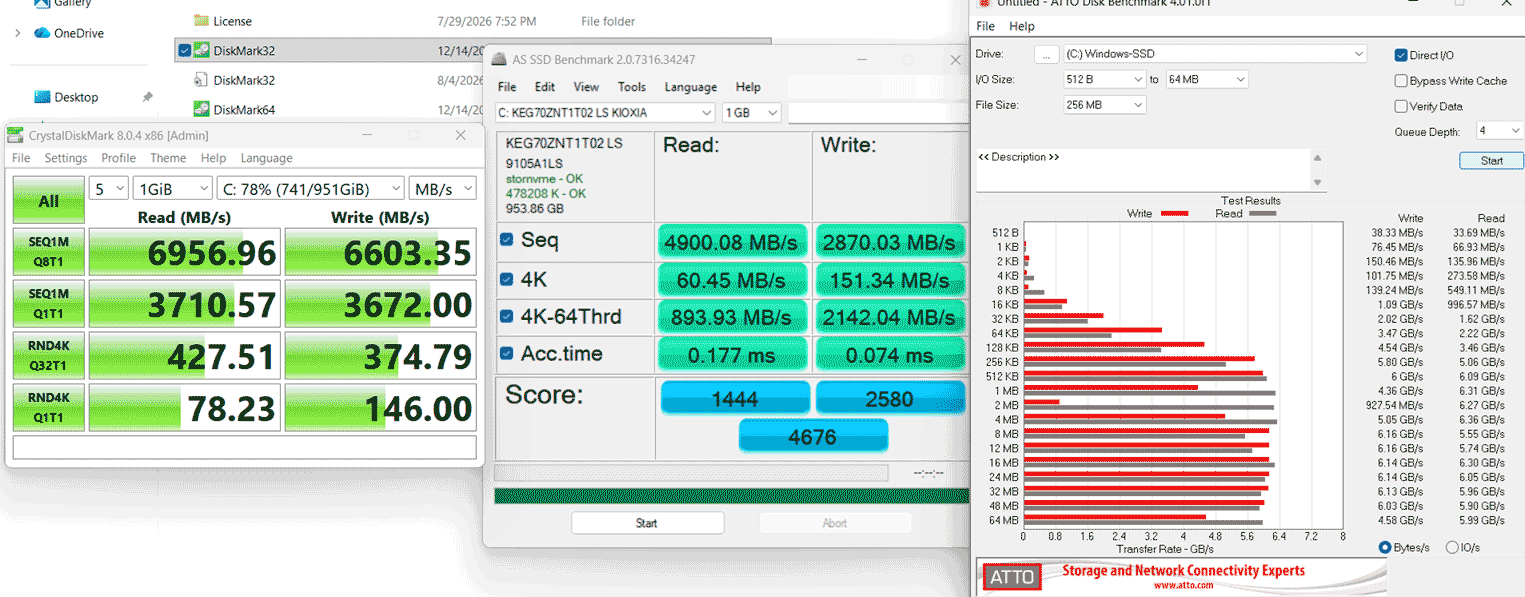Toggle the 4K test checkbox in AS SSD
Screen dimensions: 1525x597
coord(507,278)
